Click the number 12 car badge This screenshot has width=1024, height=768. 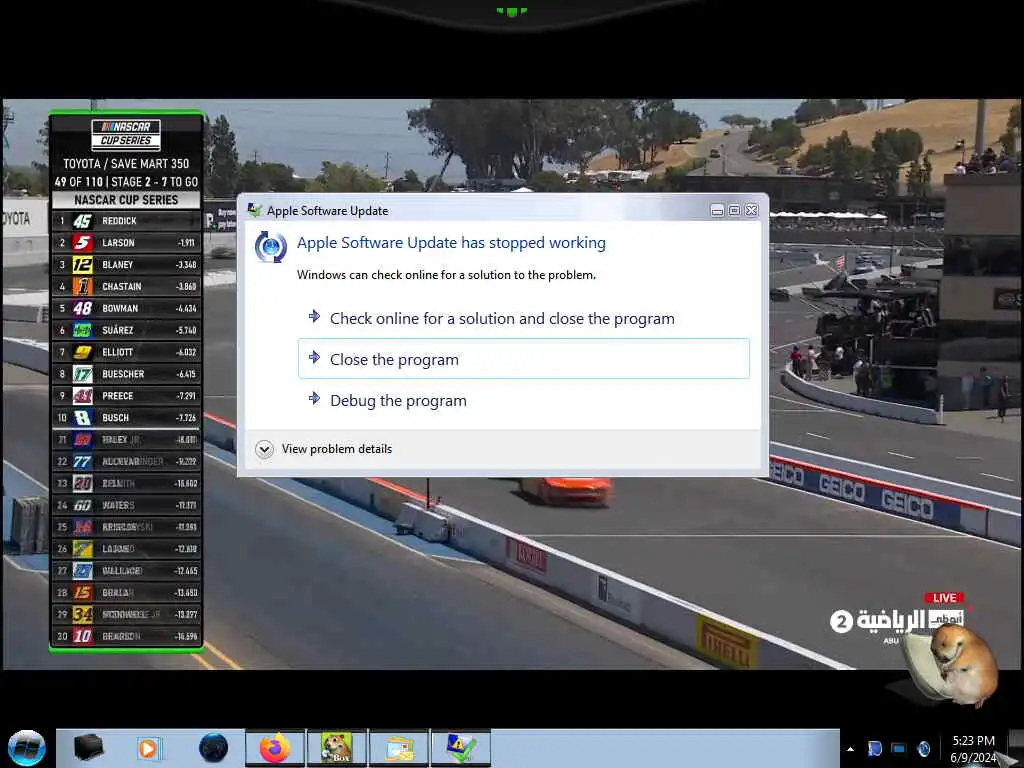click(x=82, y=264)
